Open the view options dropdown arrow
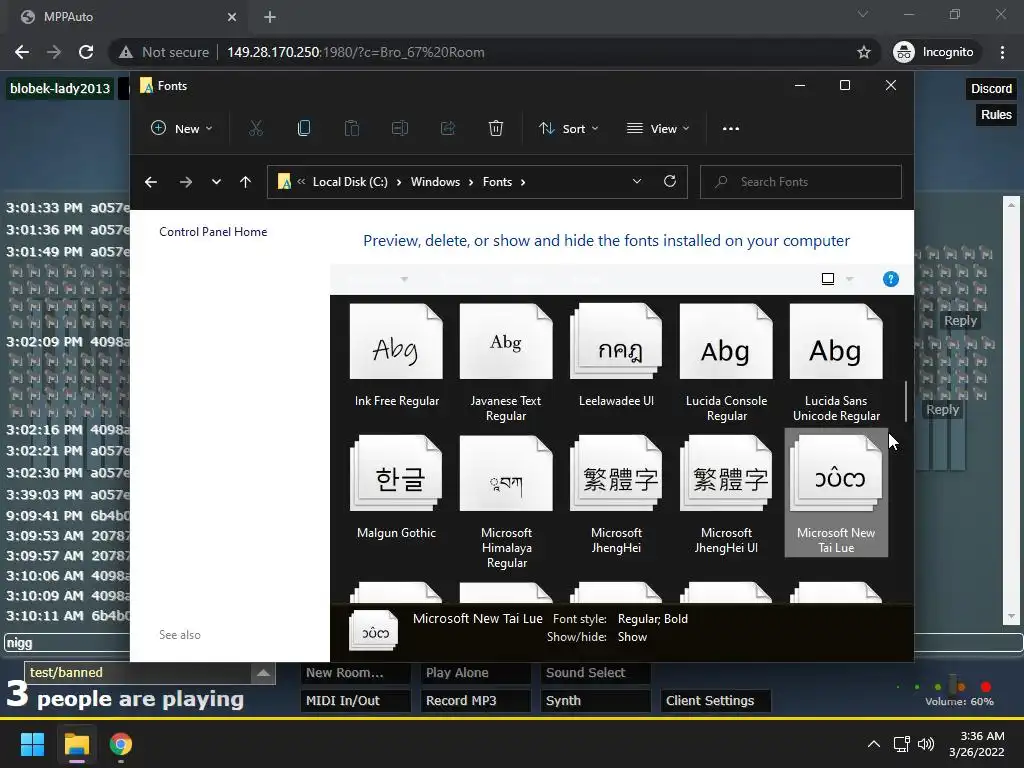Screen dimensions: 1024x768 [x=850, y=279]
